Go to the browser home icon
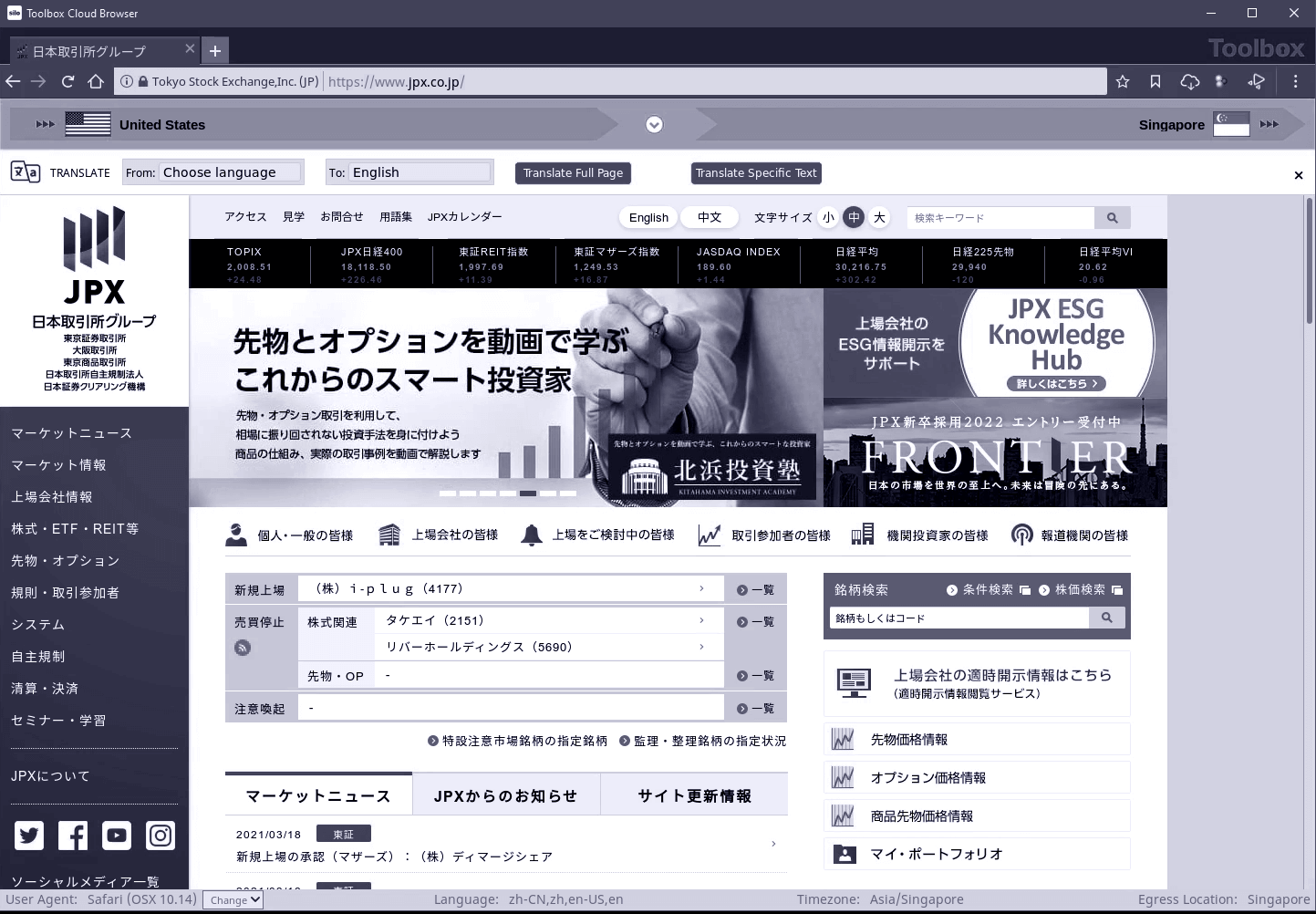The height and width of the screenshot is (914, 1316). [x=96, y=81]
